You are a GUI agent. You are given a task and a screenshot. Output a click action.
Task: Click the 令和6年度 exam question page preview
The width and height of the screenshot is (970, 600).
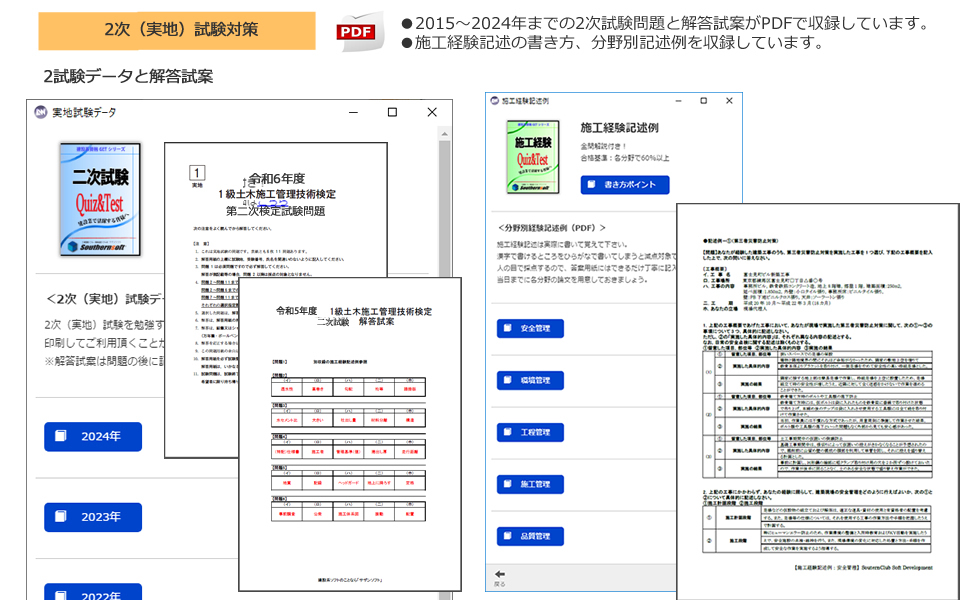(275, 210)
